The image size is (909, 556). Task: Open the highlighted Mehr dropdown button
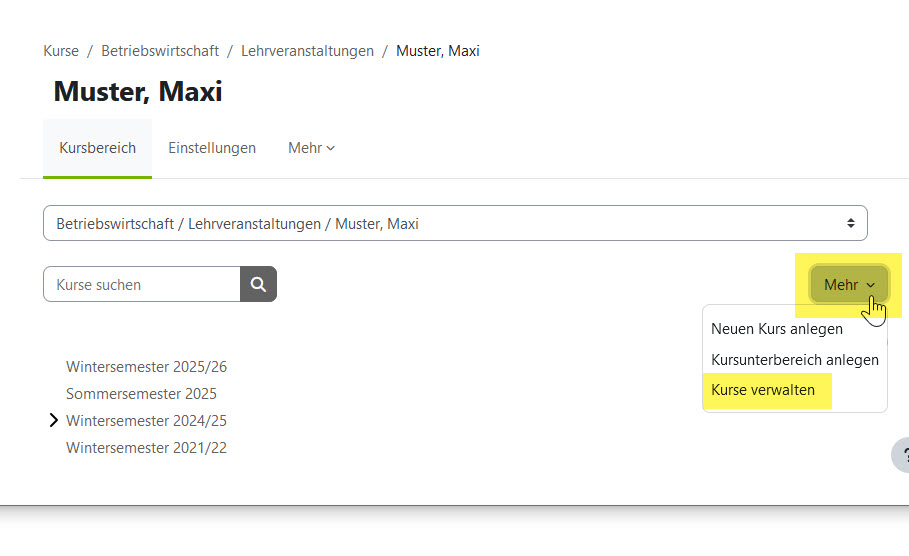click(x=849, y=285)
